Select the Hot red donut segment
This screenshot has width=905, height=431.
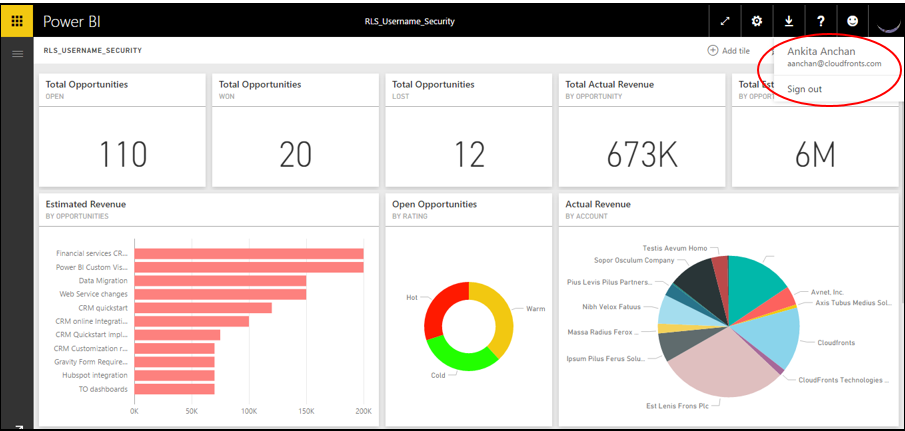click(440, 305)
